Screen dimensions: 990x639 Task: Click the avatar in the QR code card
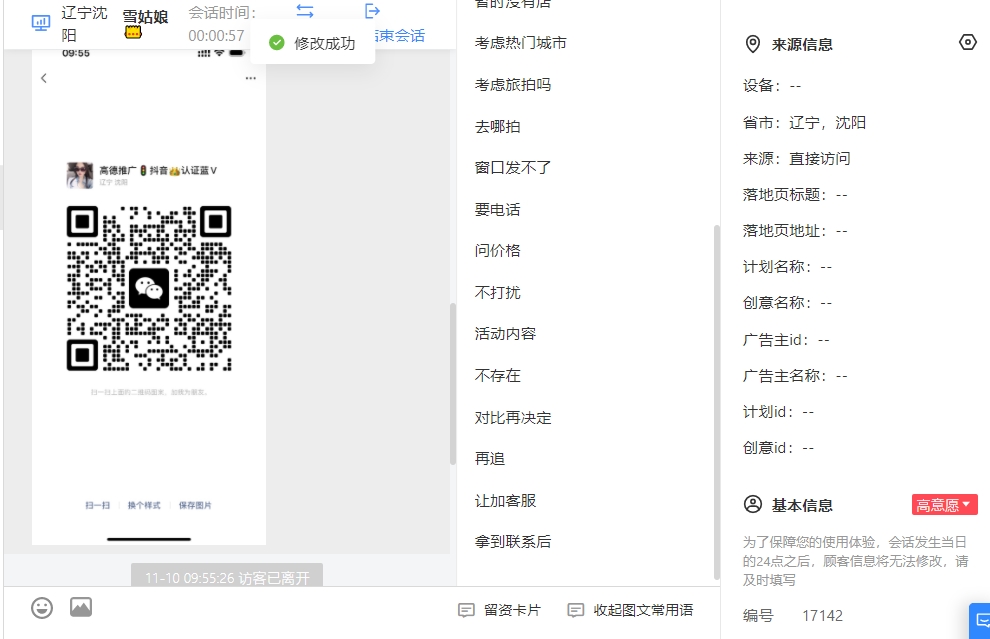(80, 175)
